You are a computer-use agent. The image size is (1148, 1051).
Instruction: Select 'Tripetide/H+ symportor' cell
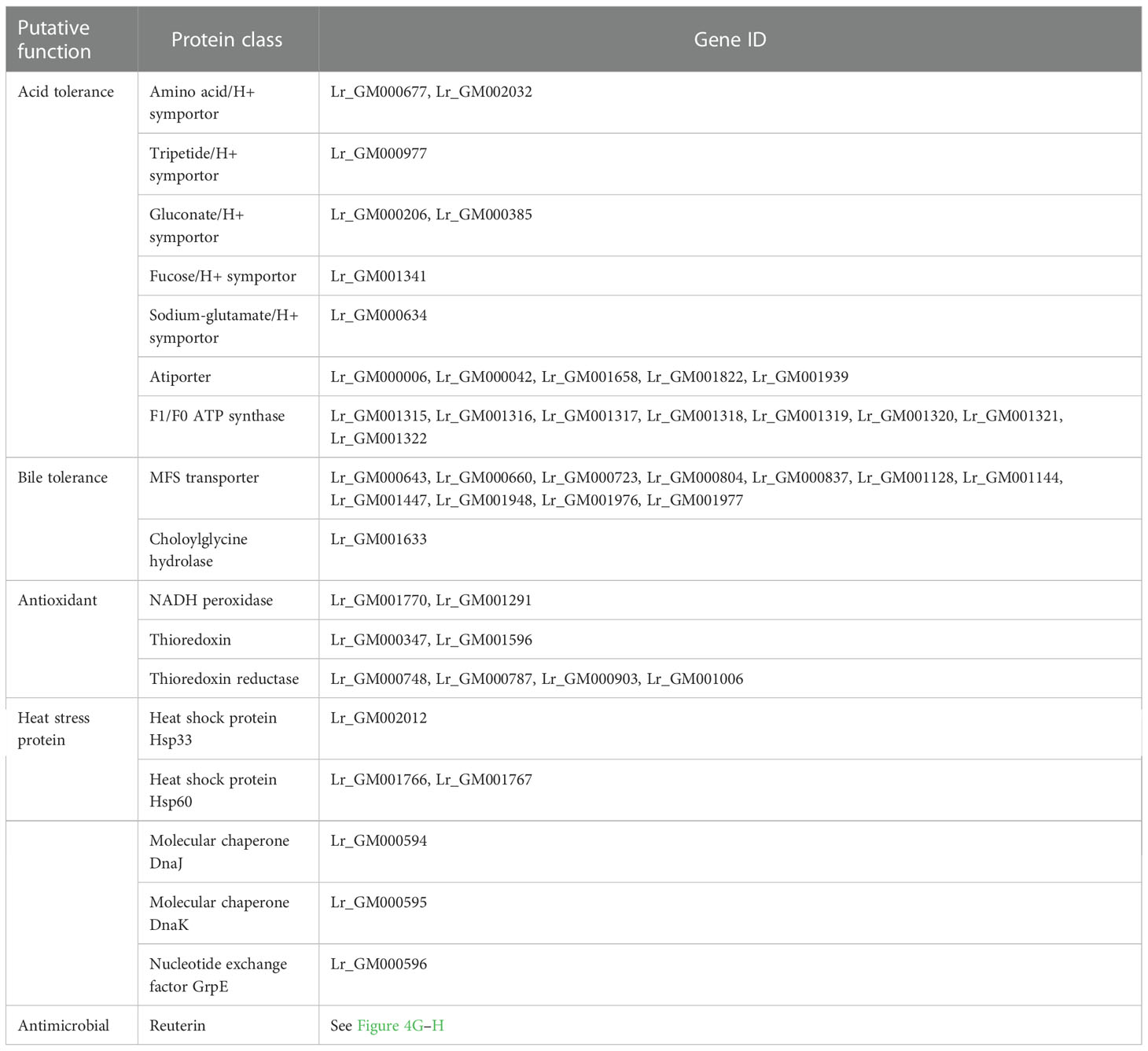(228, 164)
